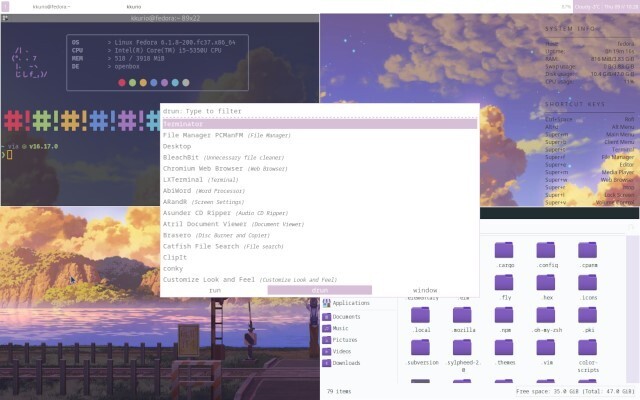
Task: Select the .local folder icon
Action: [420, 315]
